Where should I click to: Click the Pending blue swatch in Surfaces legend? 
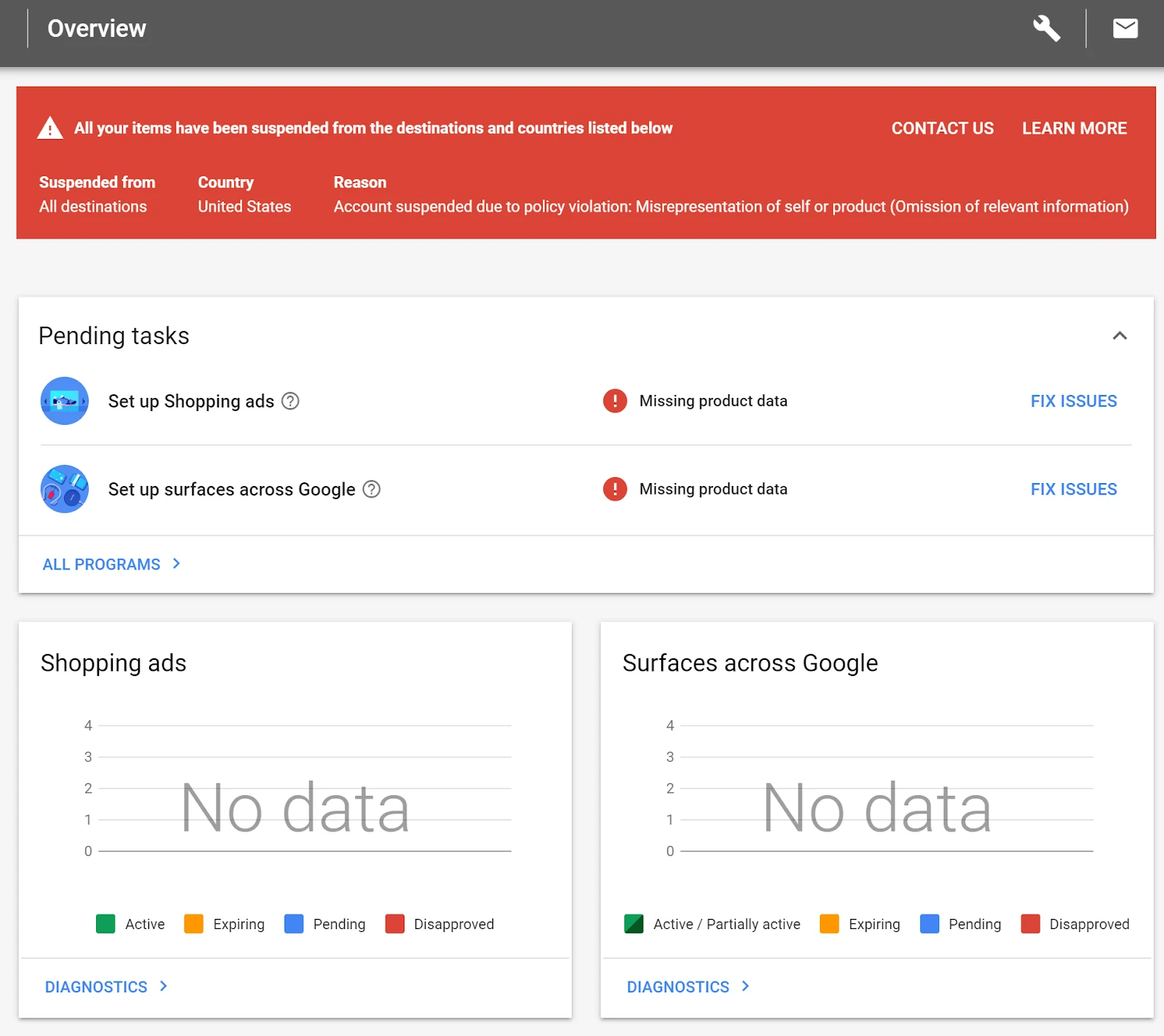tap(930, 924)
